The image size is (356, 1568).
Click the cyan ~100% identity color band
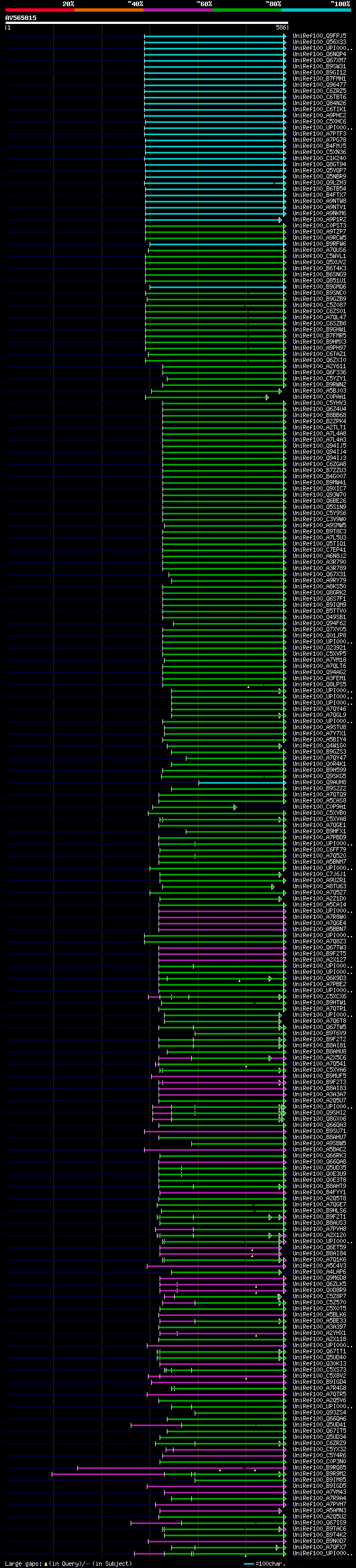click(316, 10)
